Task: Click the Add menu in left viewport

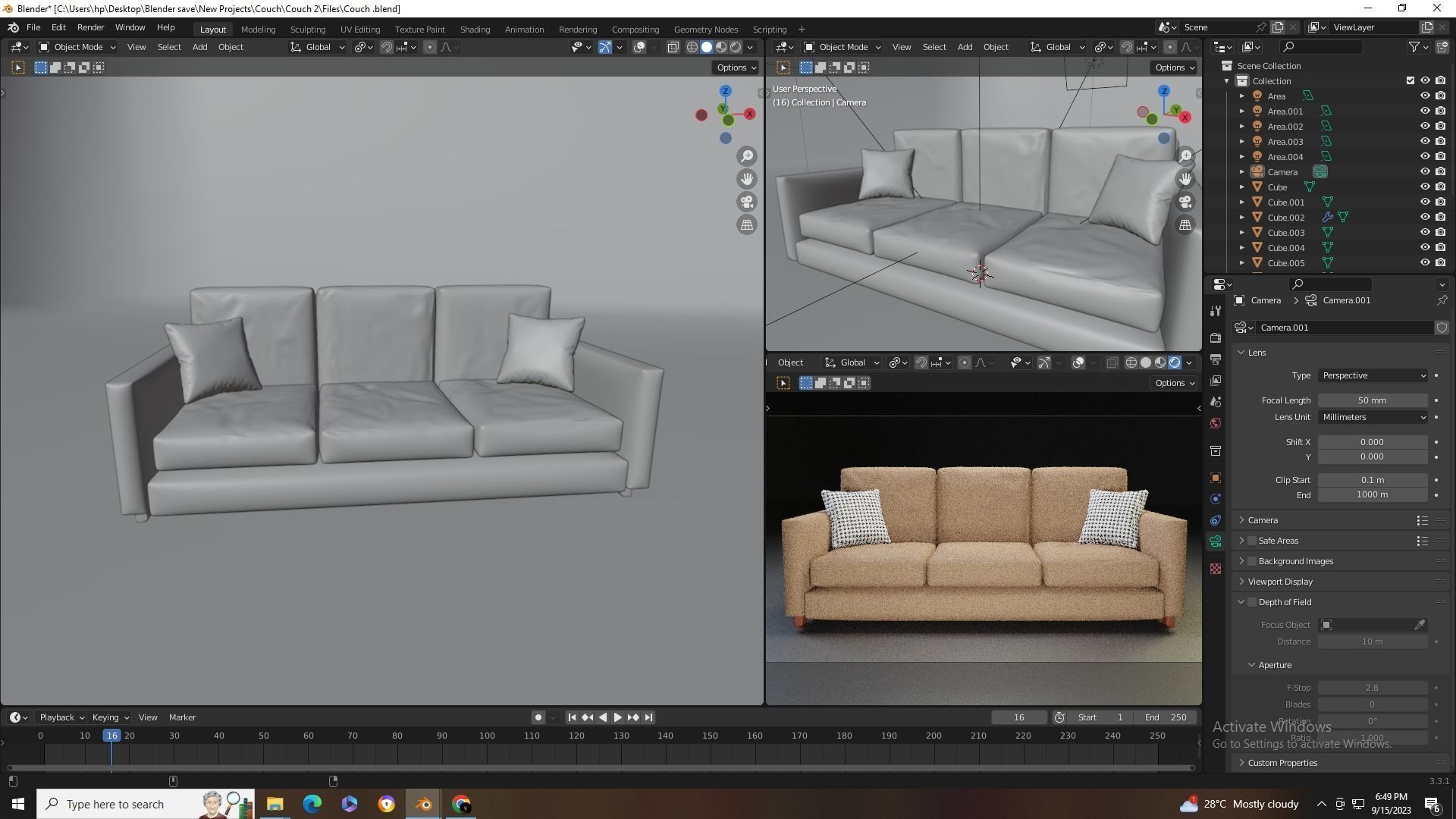Action: click(x=199, y=47)
